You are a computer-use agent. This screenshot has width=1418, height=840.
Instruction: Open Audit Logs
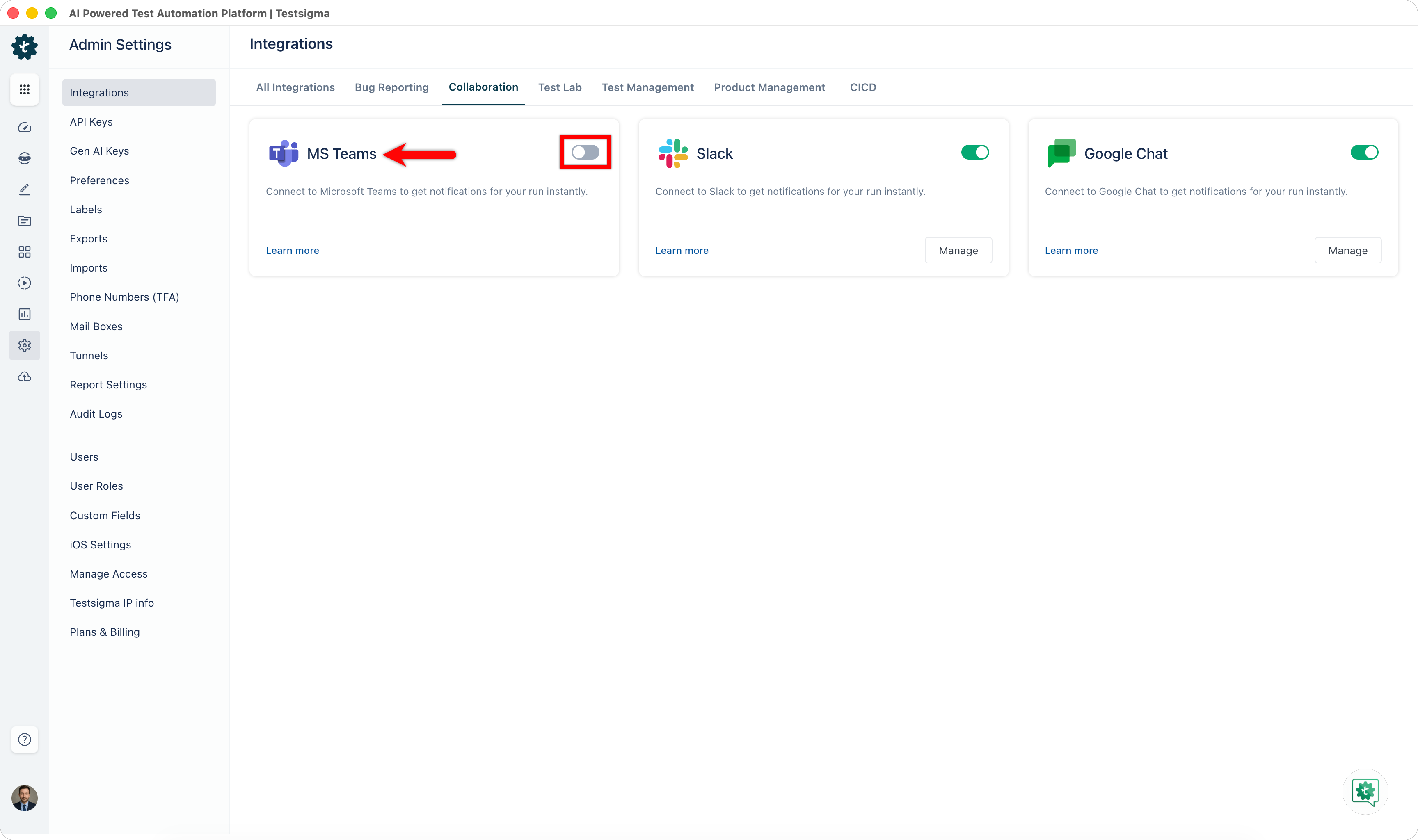(x=96, y=414)
